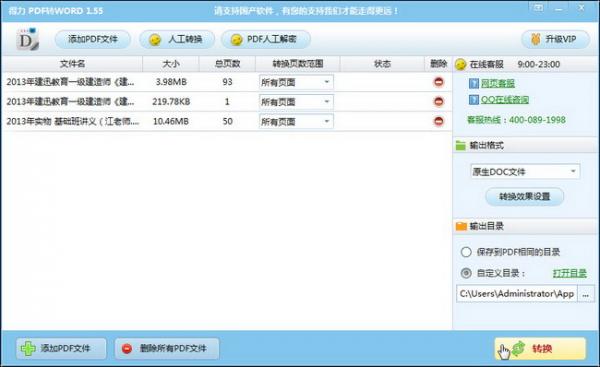Click the green output format folder icon
The image size is (600, 367).
click(461, 145)
